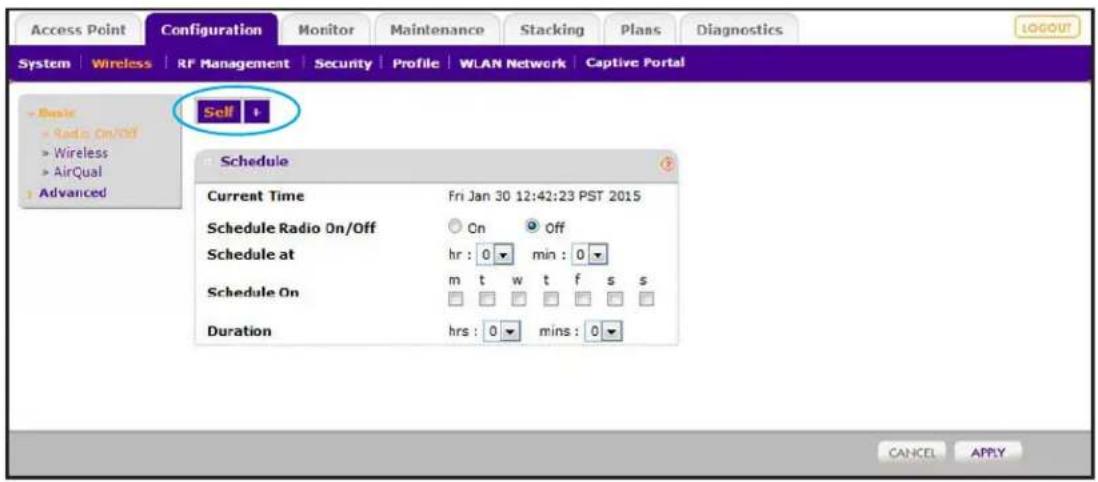The image size is (1098, 482).
Task: Open the WLAN Network submenu
Action: 512,64
